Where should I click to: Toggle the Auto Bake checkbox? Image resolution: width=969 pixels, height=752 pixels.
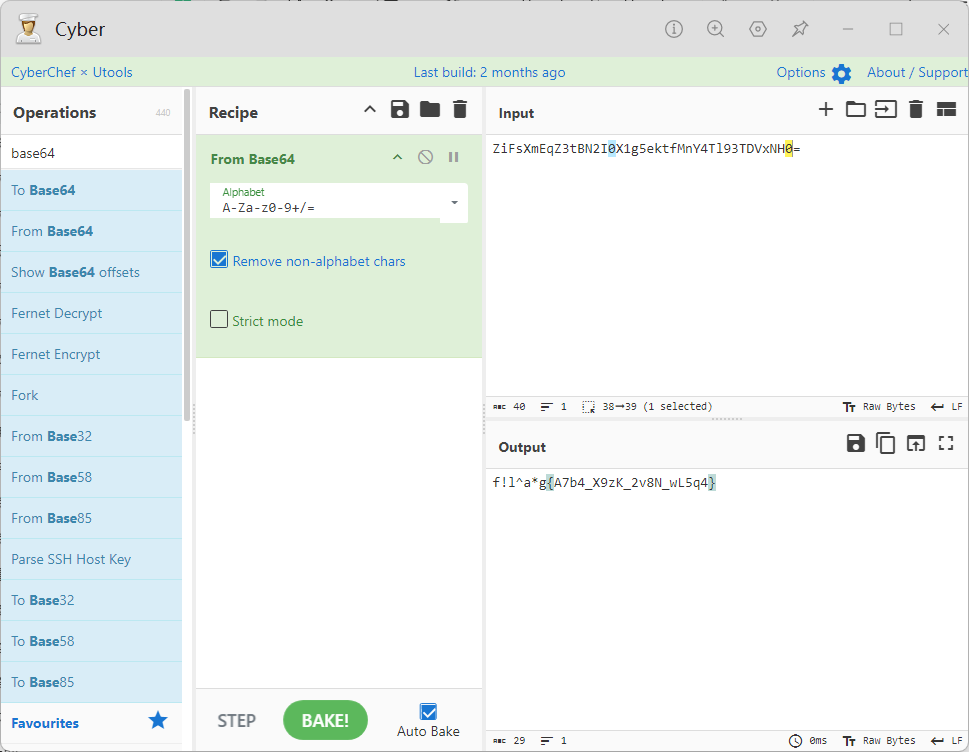coord(428,711)
